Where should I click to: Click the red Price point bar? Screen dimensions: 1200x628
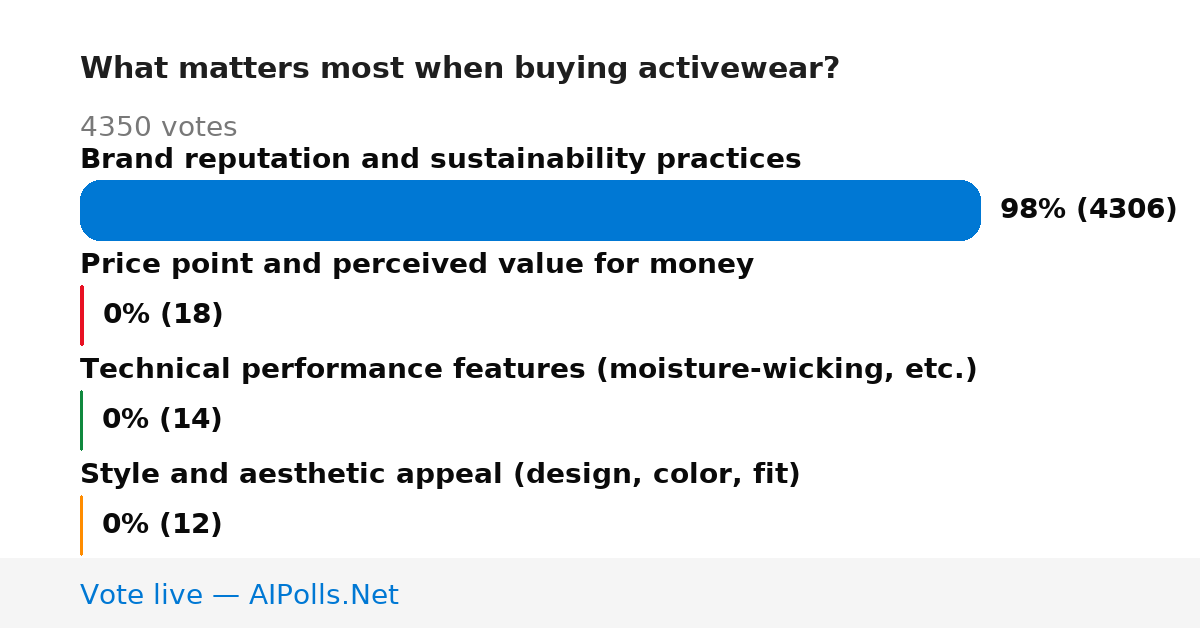tap(81, 315)
